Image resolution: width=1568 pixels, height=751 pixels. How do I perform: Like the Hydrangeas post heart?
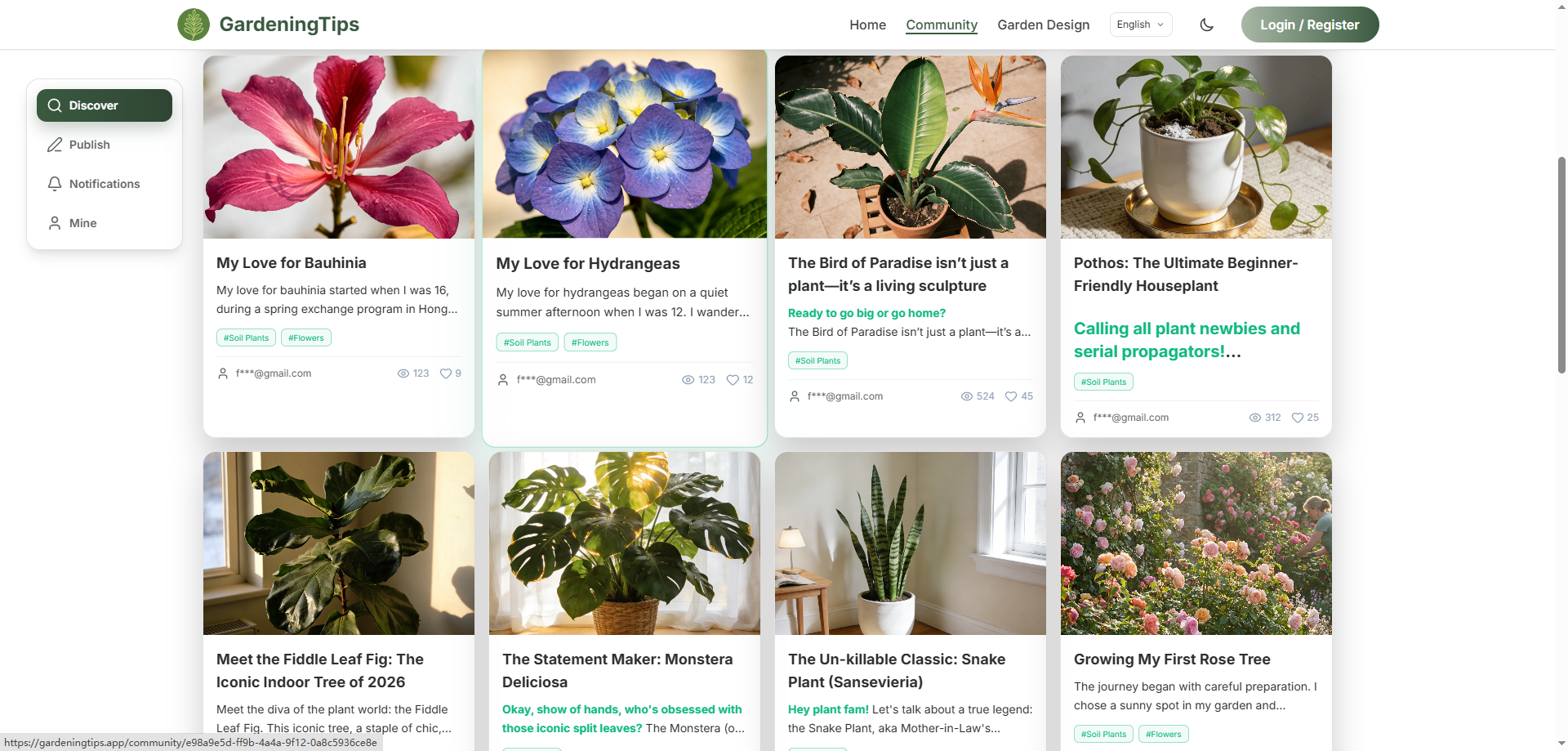coord(732,379)
